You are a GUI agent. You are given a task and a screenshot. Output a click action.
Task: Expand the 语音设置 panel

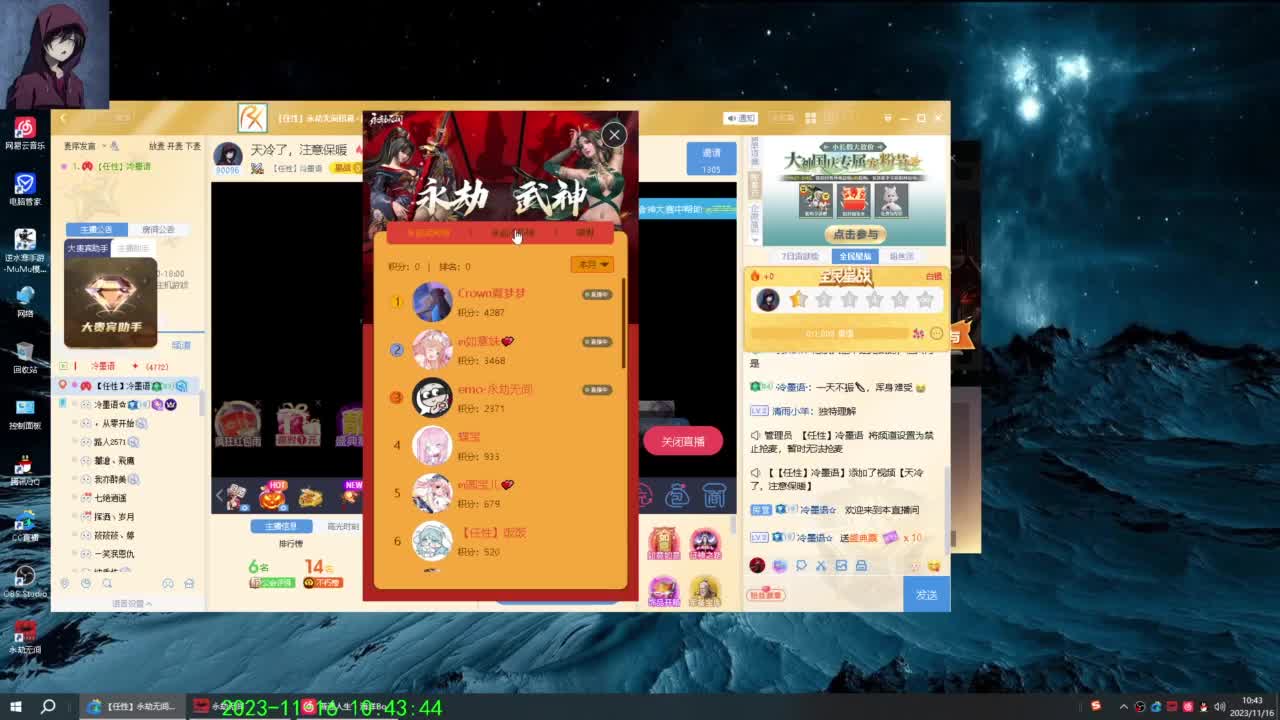[x=132, y=603]
